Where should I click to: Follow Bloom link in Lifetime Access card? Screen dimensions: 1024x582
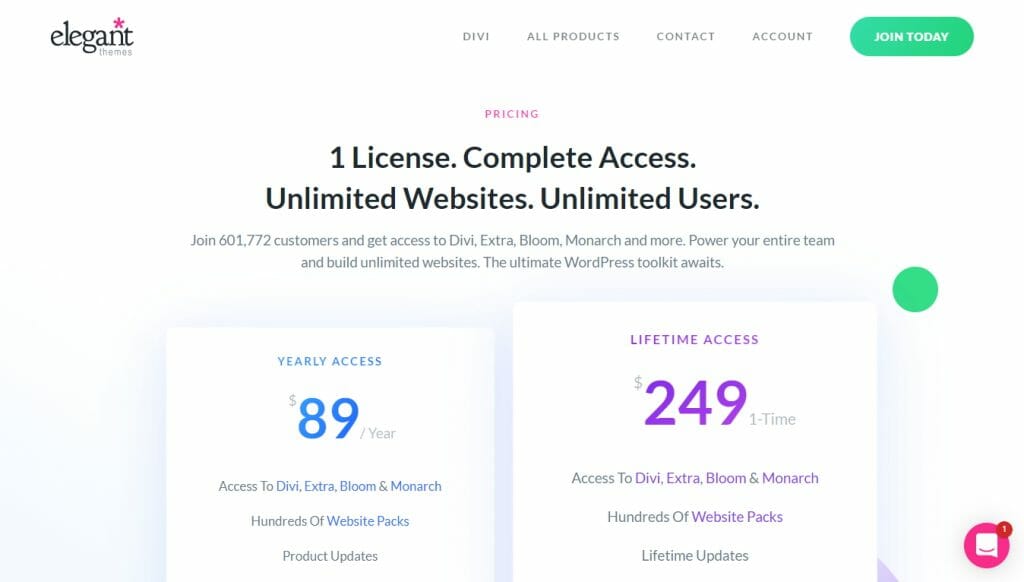tap(726, 478)
